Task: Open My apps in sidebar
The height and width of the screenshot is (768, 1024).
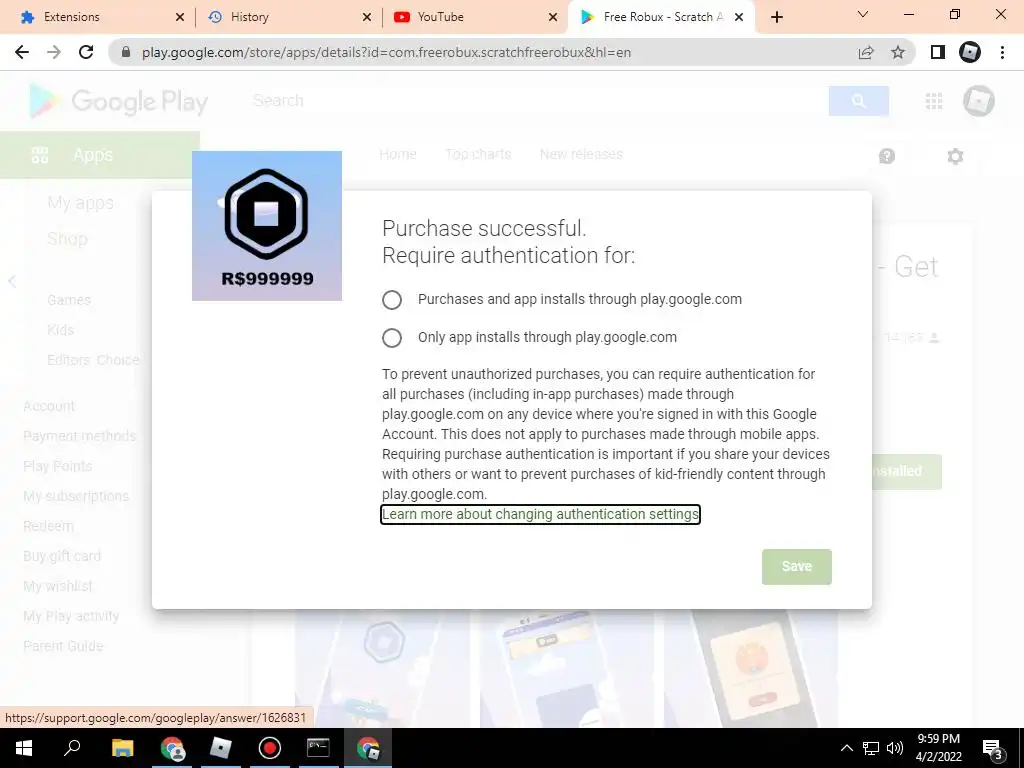Action: click(x=80, y=203)
